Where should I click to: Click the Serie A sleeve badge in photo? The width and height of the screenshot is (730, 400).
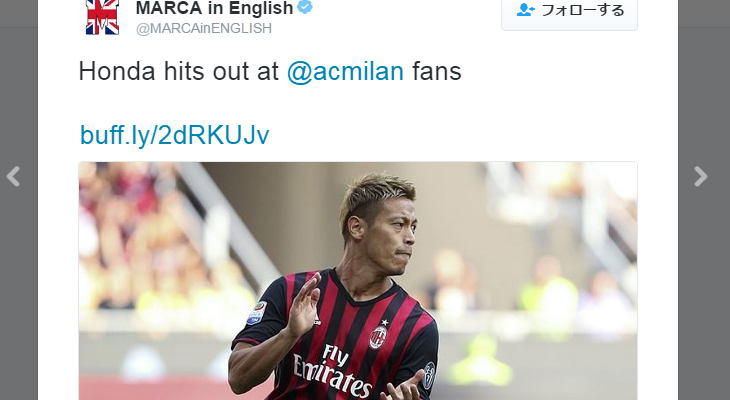pyautogui.click(x=257, y=313)
